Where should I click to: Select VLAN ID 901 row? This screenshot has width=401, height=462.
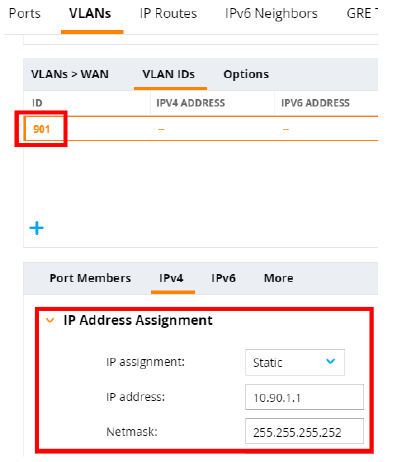201,129
